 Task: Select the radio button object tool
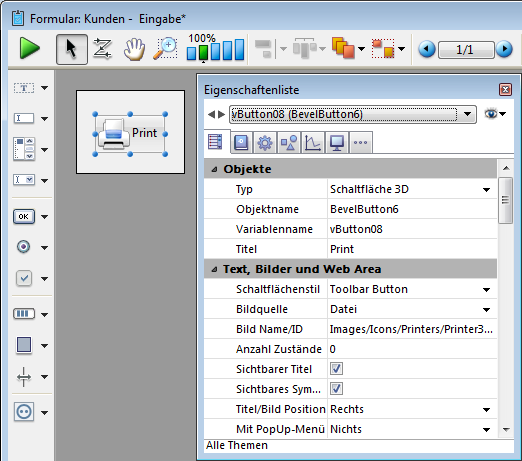(23, 247)
